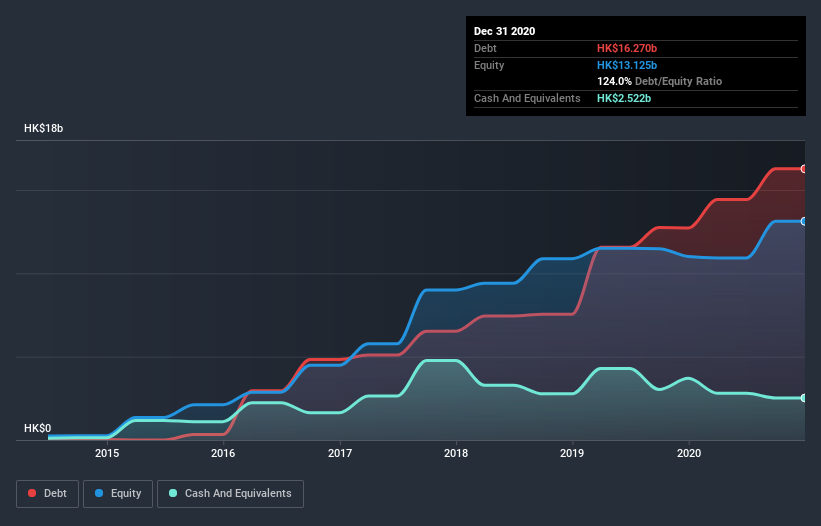
Task: Click the Equity label in tooltip
Action: coord(489,65)
